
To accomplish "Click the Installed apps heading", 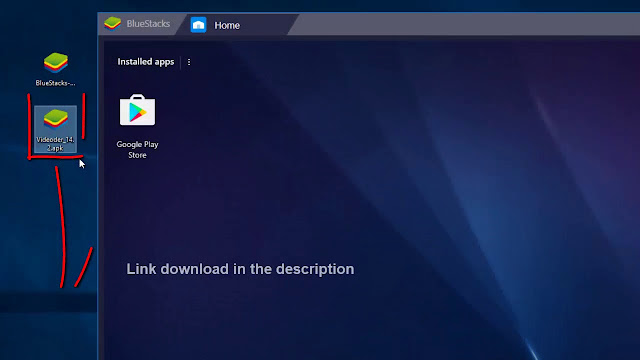I will (146, 62).
